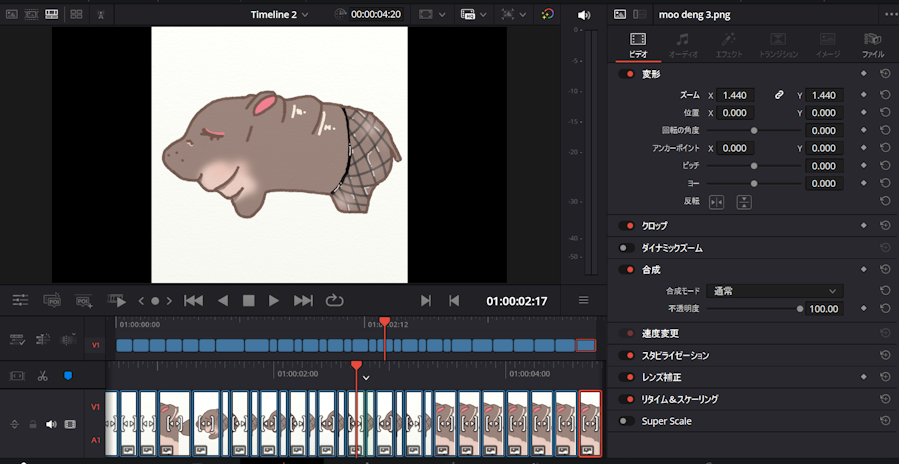Click the timeline options hamburger menu
The height and width of the screenshot is (464, 899).
583,300
